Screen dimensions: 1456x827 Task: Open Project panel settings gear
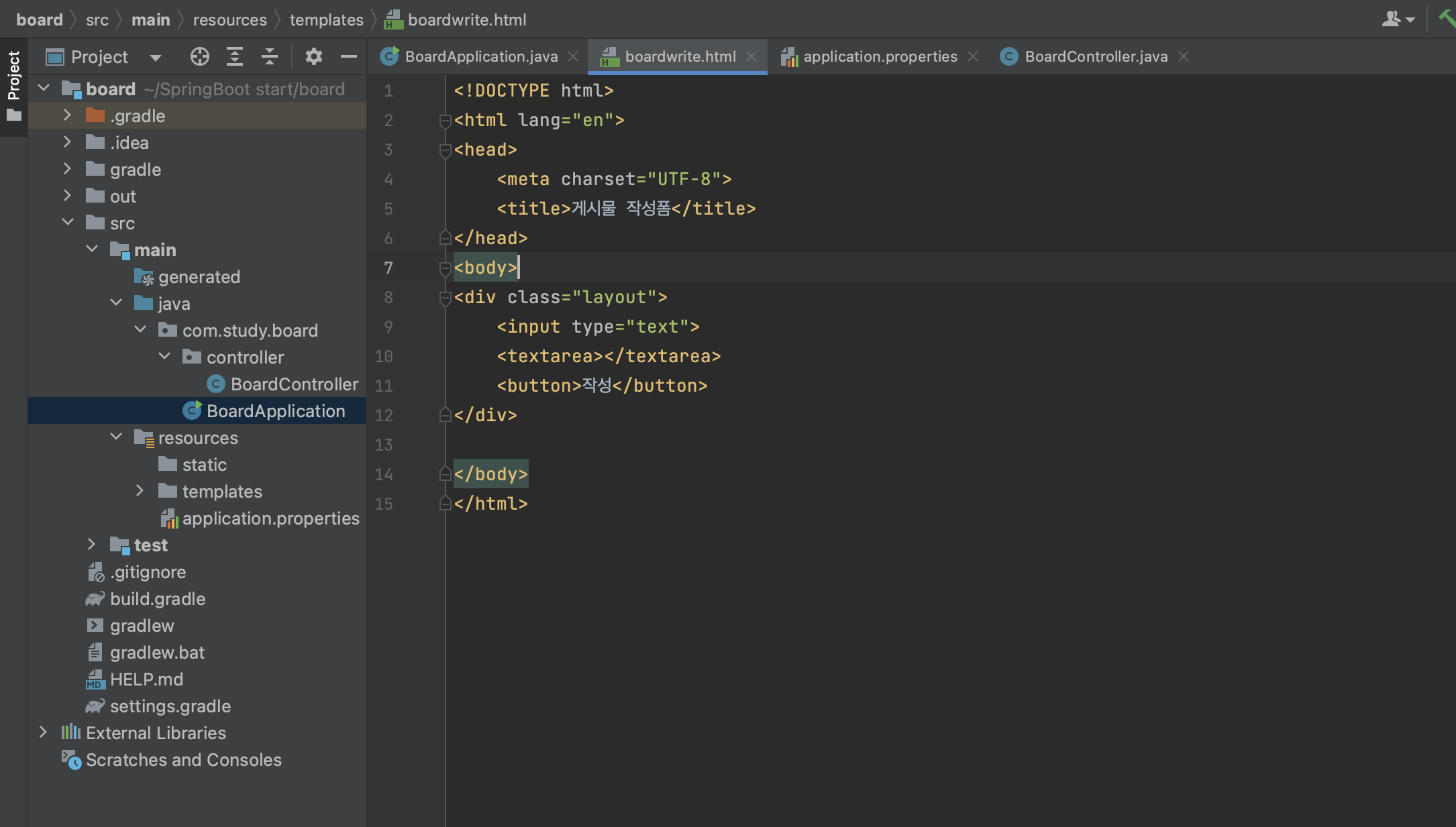click(x=313, y=57)
